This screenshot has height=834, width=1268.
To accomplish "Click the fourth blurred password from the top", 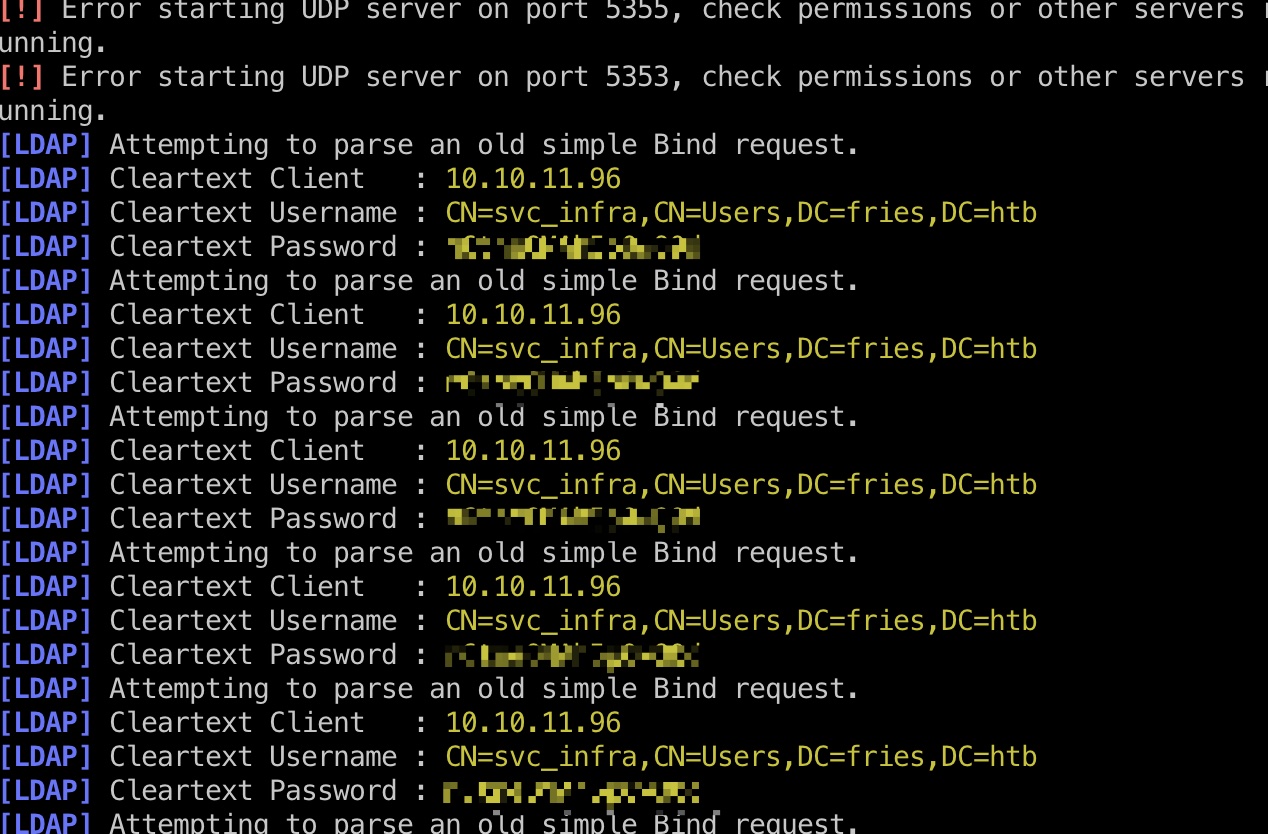I will click(x=572, y=655).
